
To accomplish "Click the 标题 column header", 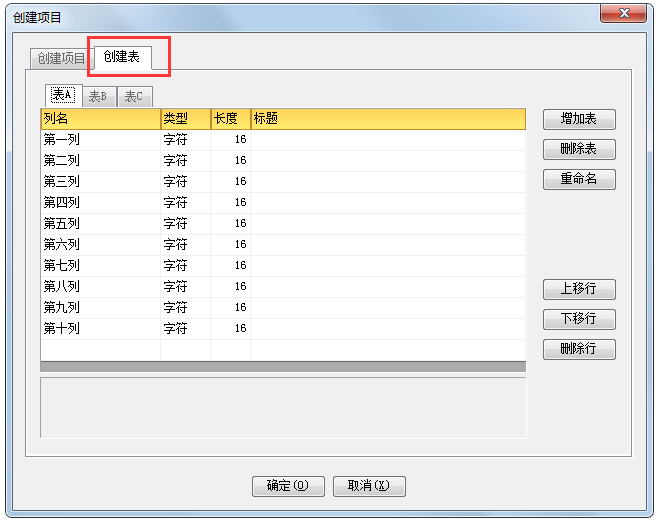I will click(388, 119).
